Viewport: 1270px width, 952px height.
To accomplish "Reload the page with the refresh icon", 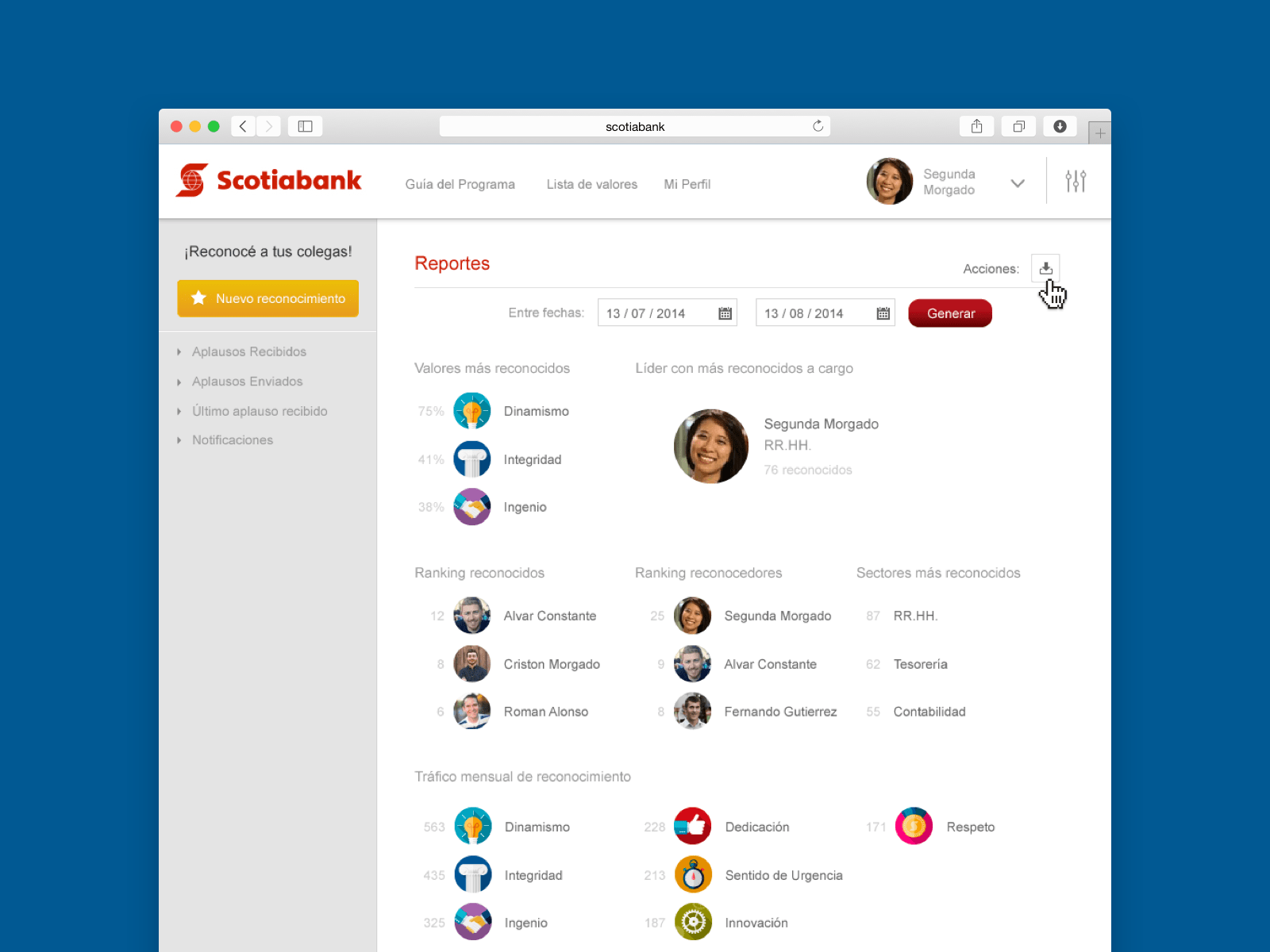I will click(818, 126).
